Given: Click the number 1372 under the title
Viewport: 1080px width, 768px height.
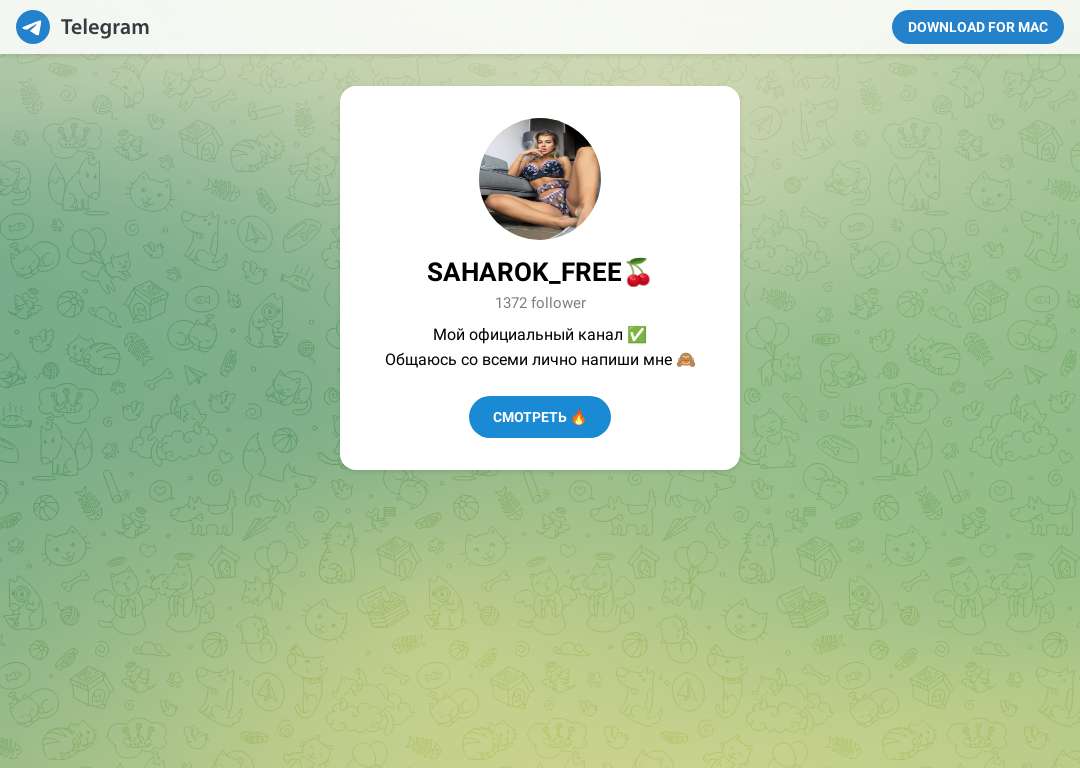Looking at the screenshot, I should tap(511, 303).
